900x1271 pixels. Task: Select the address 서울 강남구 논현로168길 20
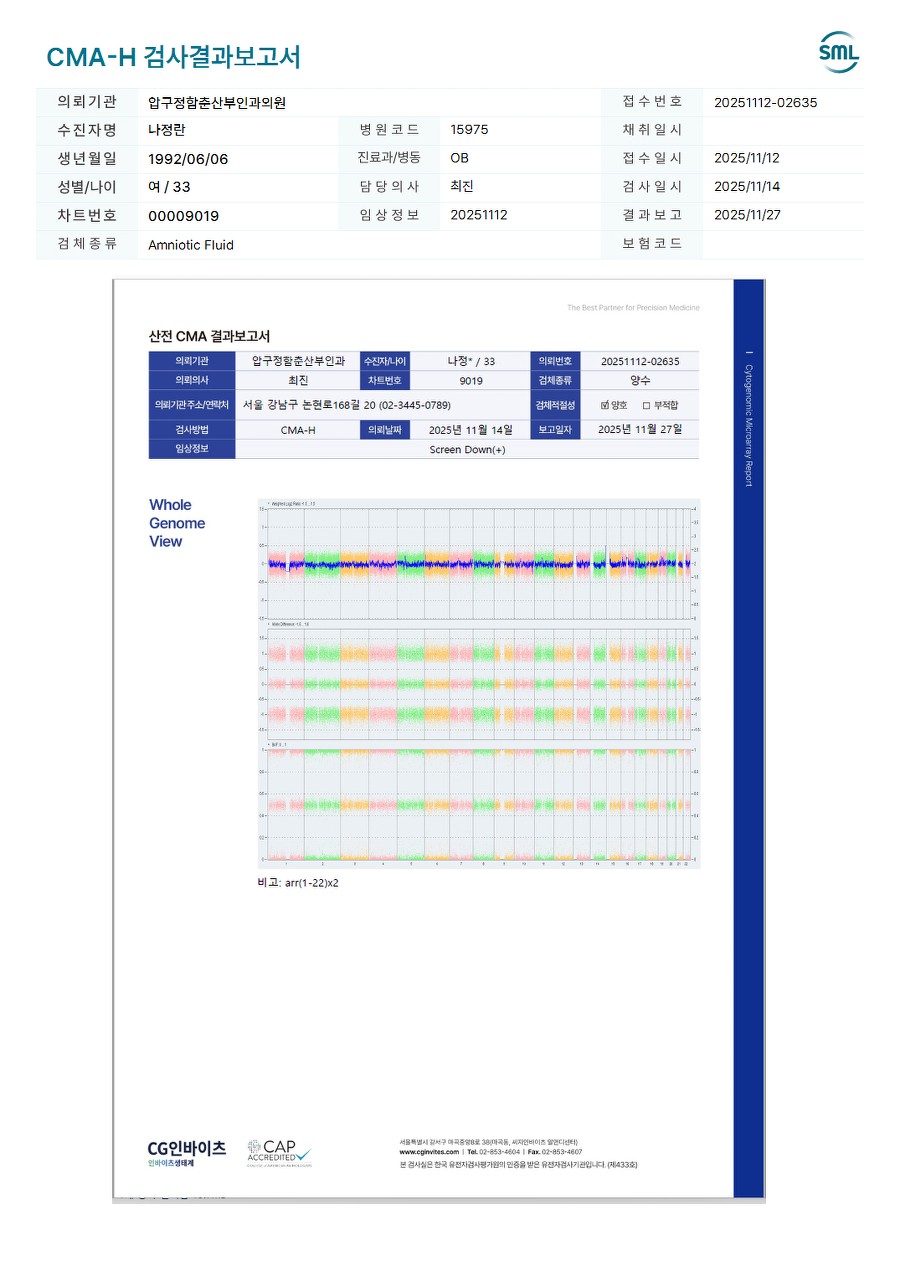click(x=309, y=405)
